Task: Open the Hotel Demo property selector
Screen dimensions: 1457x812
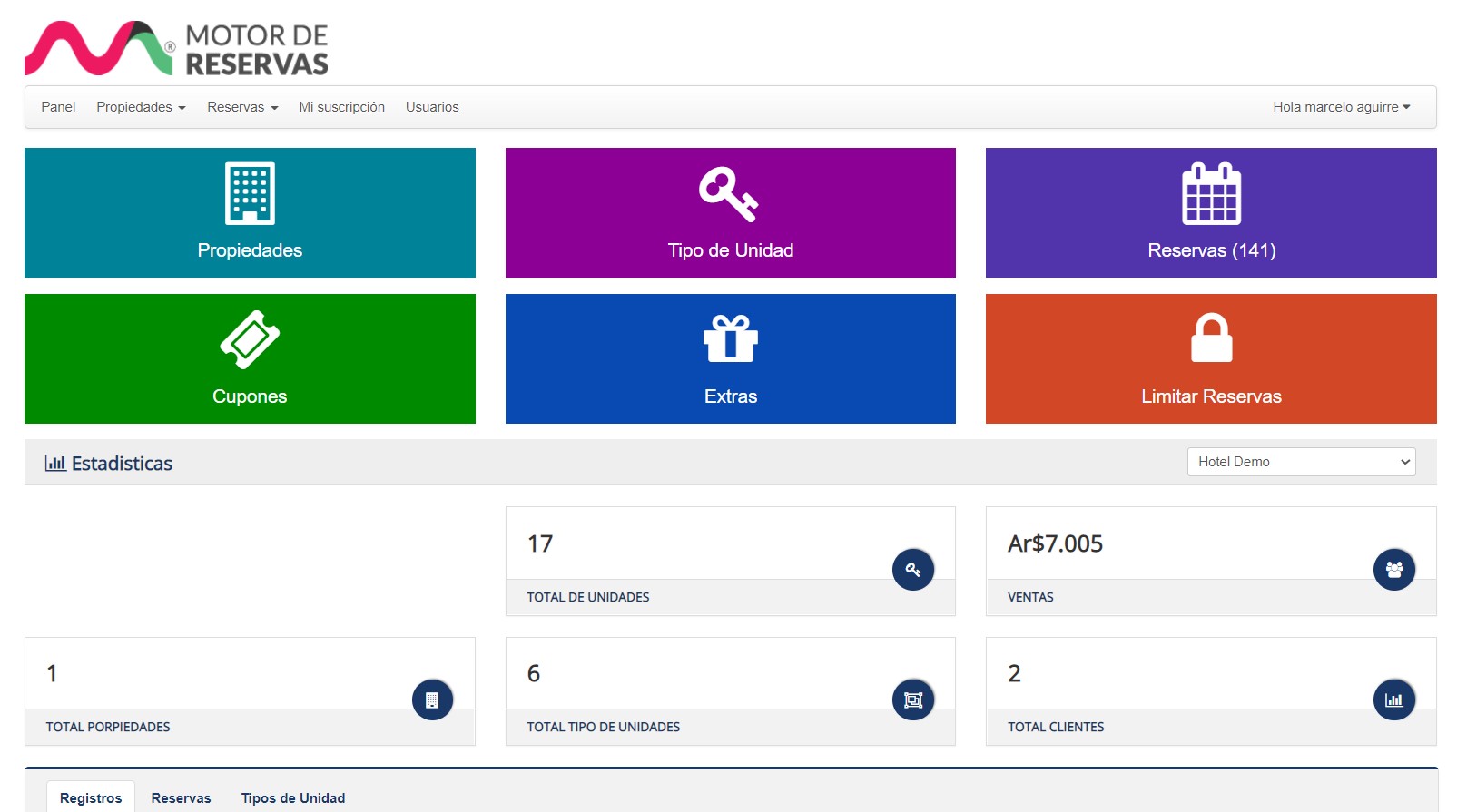Action: point(1301,462)
